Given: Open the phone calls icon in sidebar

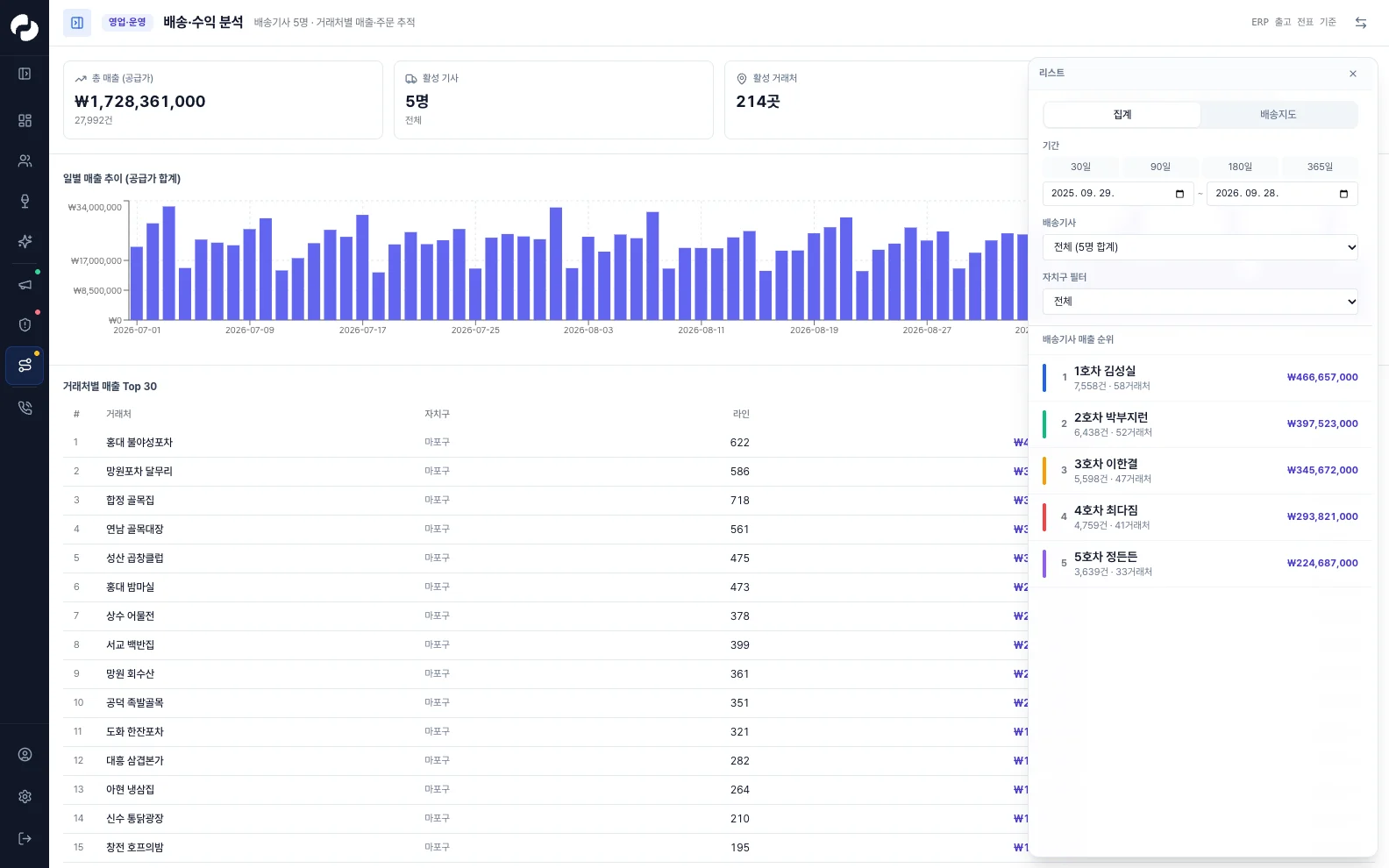Looking at the screenshot, I should (x=25, y=408).
